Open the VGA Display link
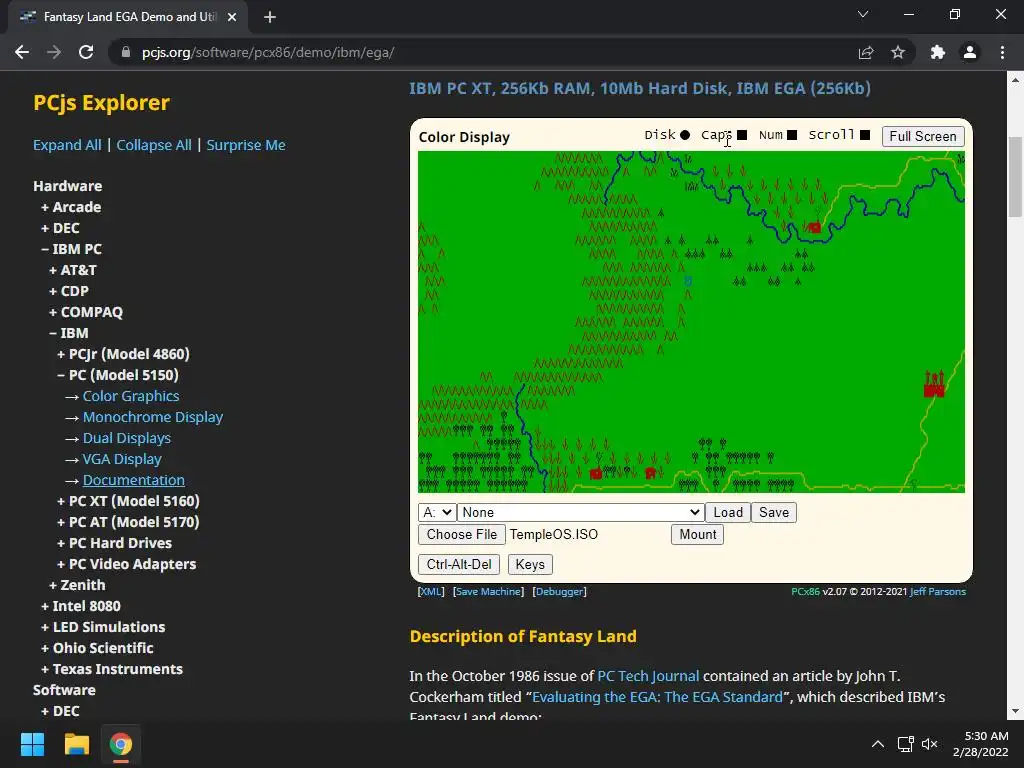 tap(122, 459)
